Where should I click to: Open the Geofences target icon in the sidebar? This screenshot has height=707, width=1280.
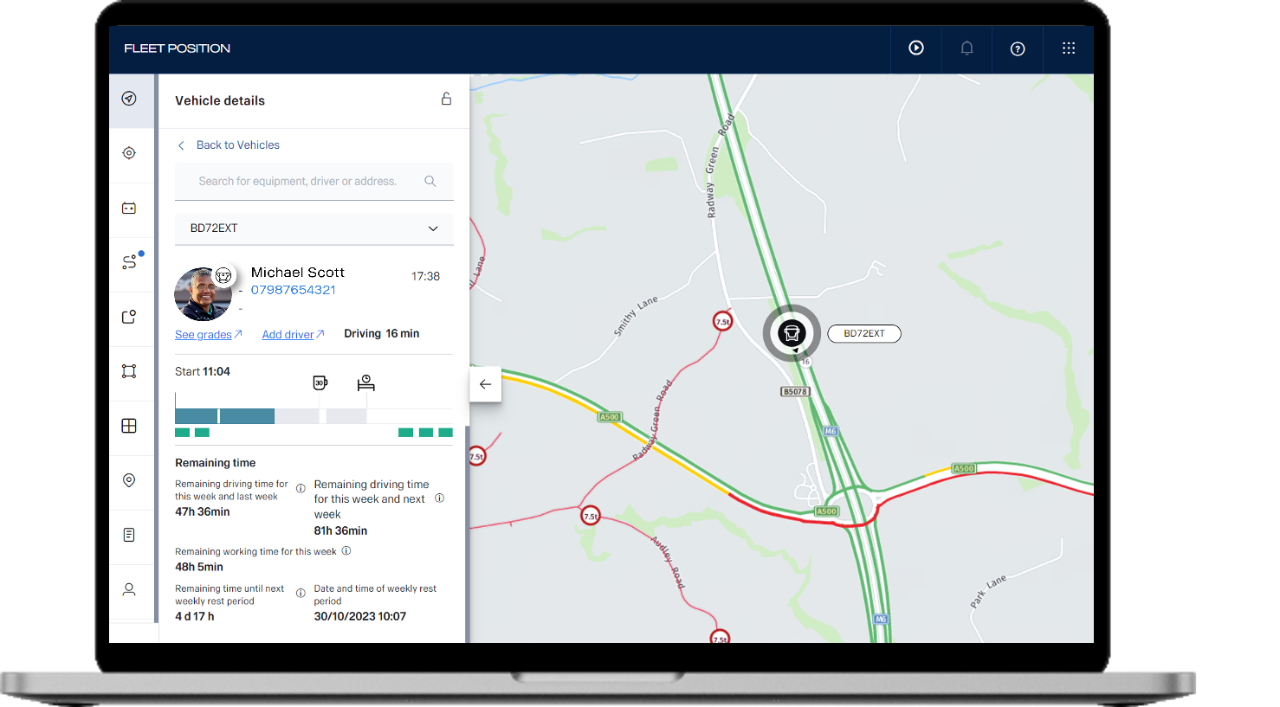pos(128,153)
